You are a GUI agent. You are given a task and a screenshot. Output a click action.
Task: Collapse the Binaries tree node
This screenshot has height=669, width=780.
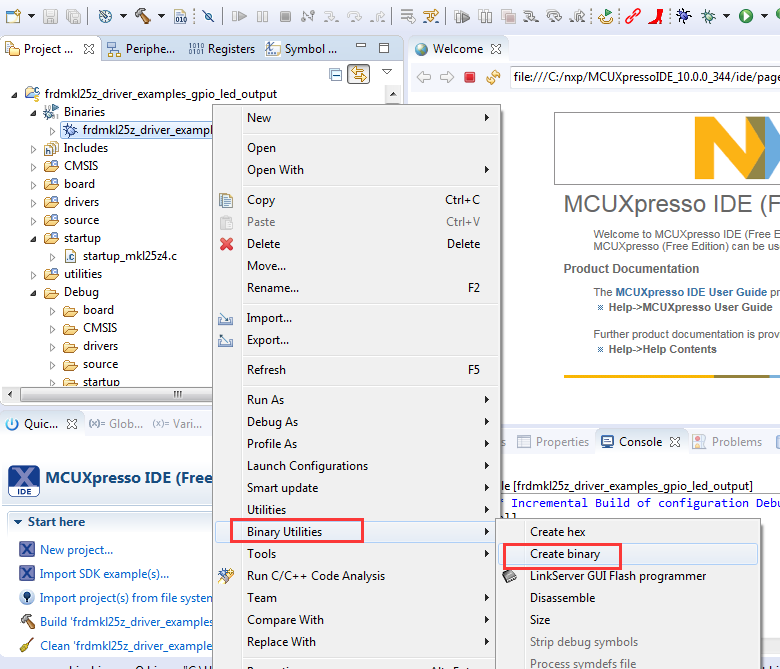[x=33, y=113]
